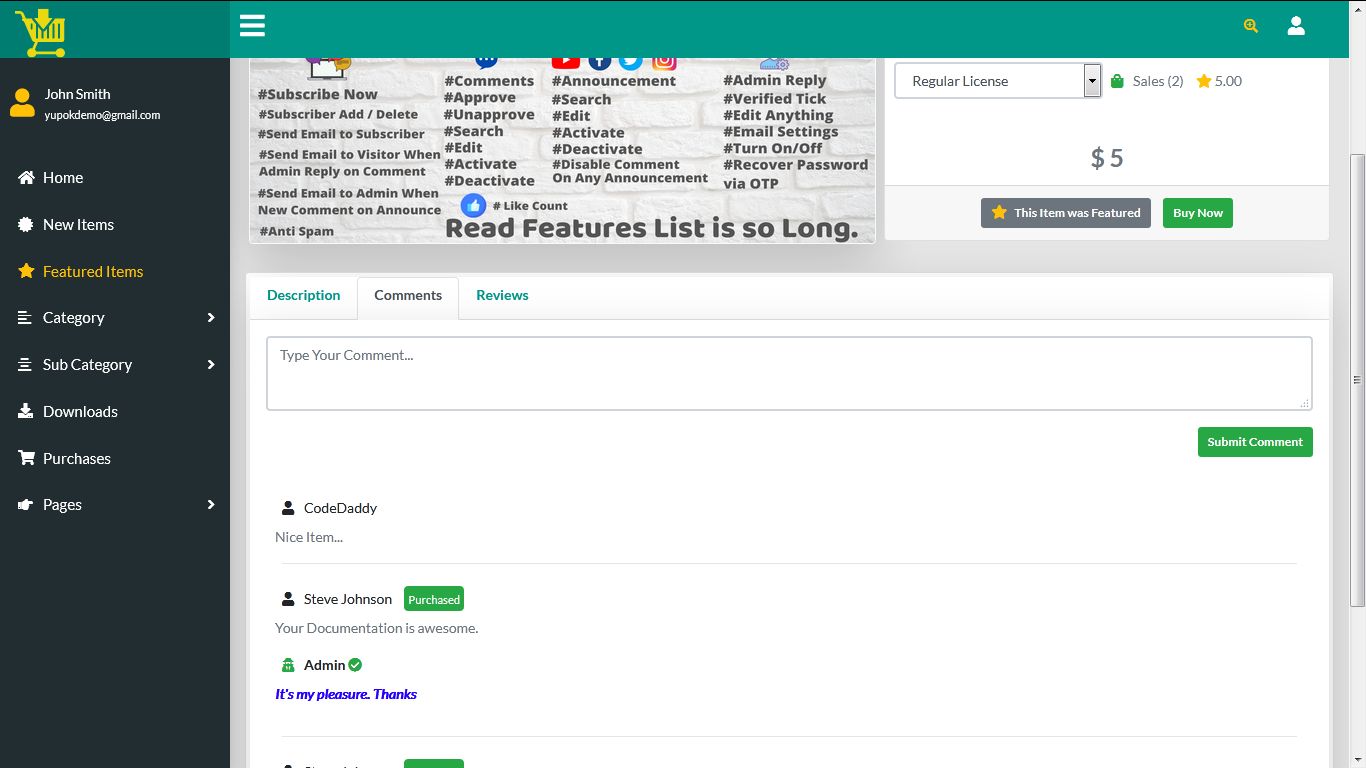This screenshot has width=1366, height=768.
Task: Switch to the Description tab
Action: [303, 295]
